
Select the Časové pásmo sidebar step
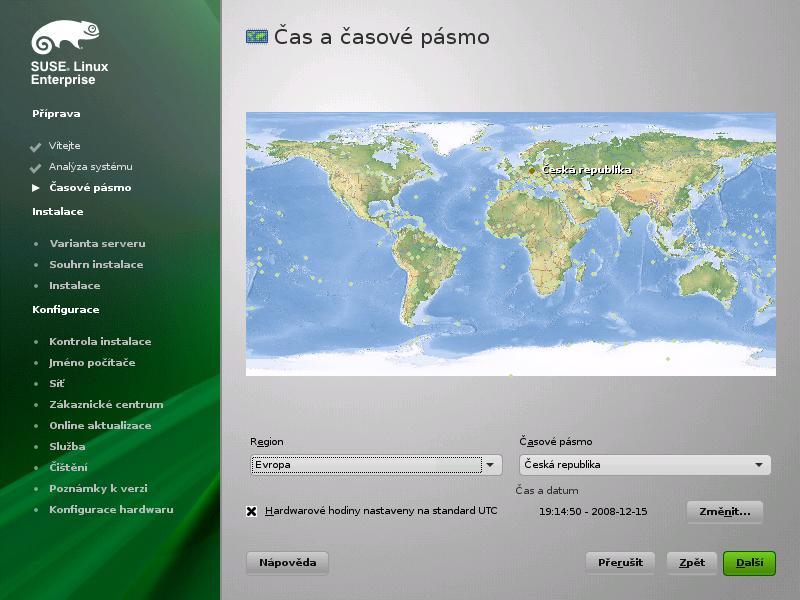[x=90, y=188]
